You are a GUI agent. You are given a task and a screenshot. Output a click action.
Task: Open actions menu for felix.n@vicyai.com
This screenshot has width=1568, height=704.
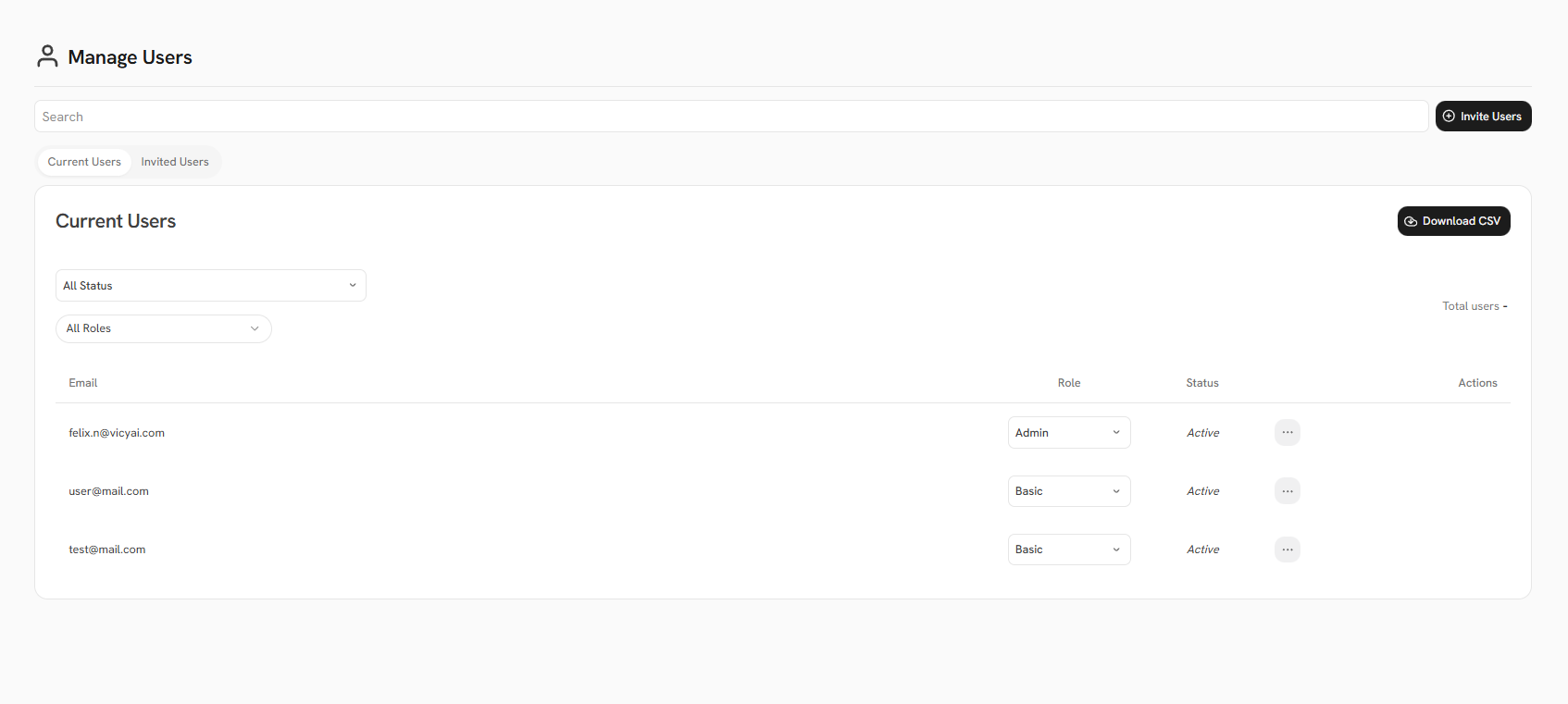(1287, 433)
